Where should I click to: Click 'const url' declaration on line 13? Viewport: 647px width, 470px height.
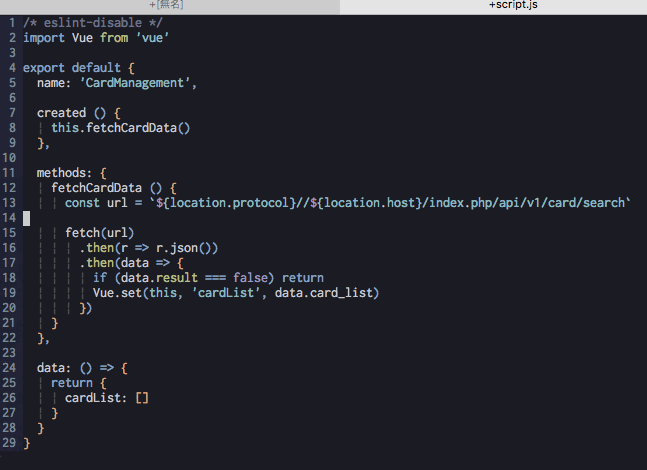coord(96,203)
